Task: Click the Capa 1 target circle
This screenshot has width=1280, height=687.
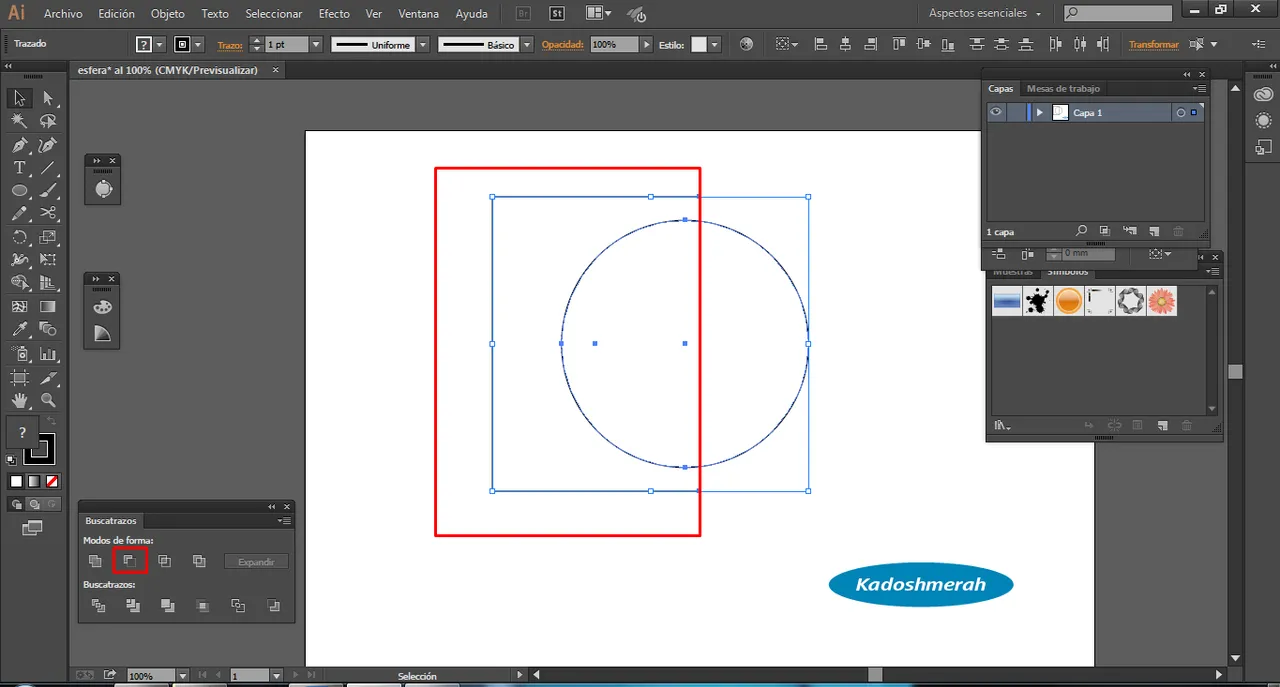Action: pos(1180,113)
